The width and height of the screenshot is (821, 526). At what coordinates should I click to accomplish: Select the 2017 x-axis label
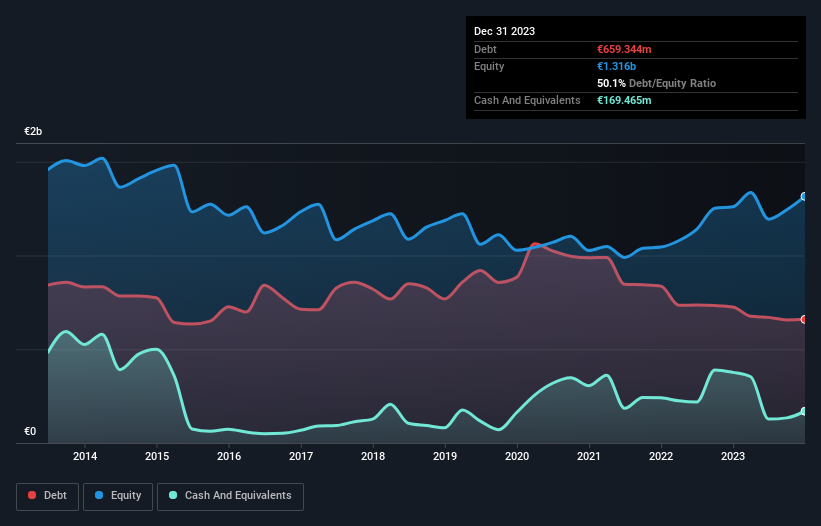coord(301,456)
